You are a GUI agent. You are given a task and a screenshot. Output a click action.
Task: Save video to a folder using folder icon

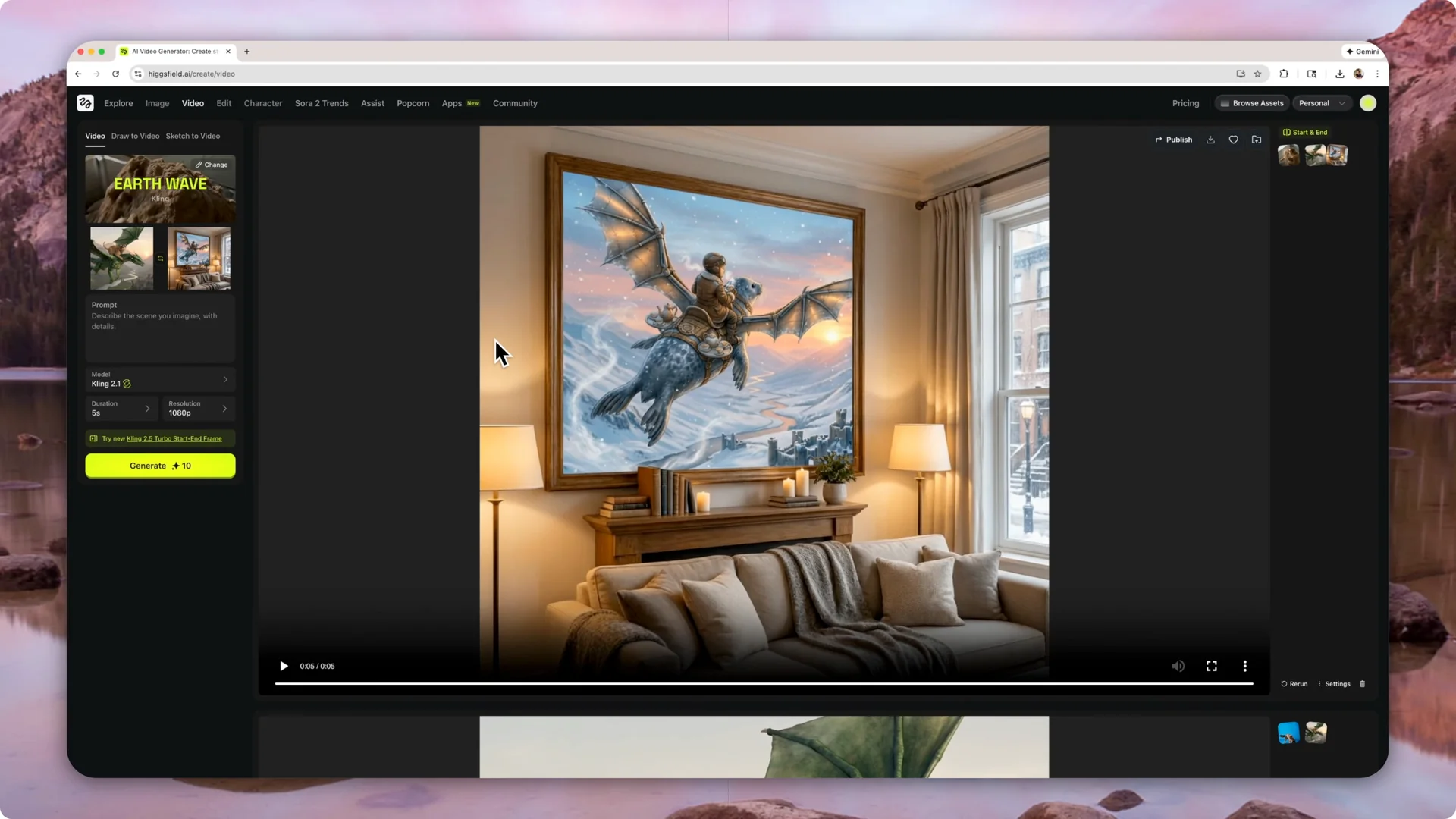tap(1257, 140)
